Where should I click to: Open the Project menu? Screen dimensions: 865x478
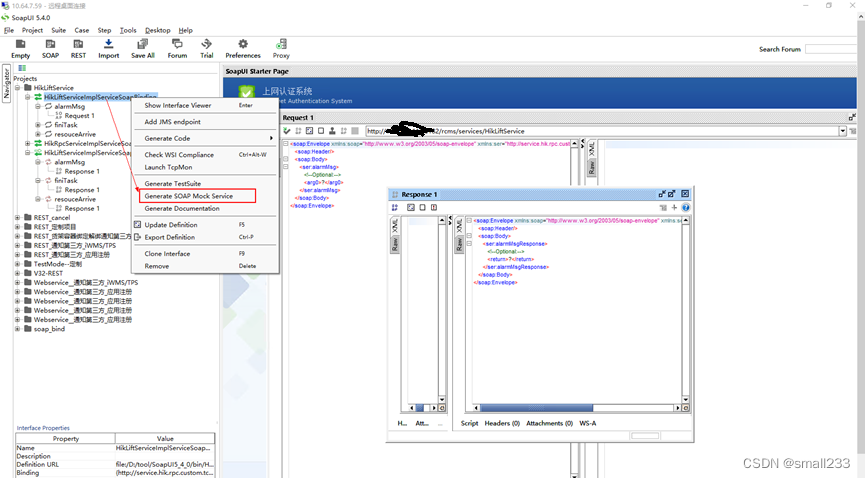32,30
